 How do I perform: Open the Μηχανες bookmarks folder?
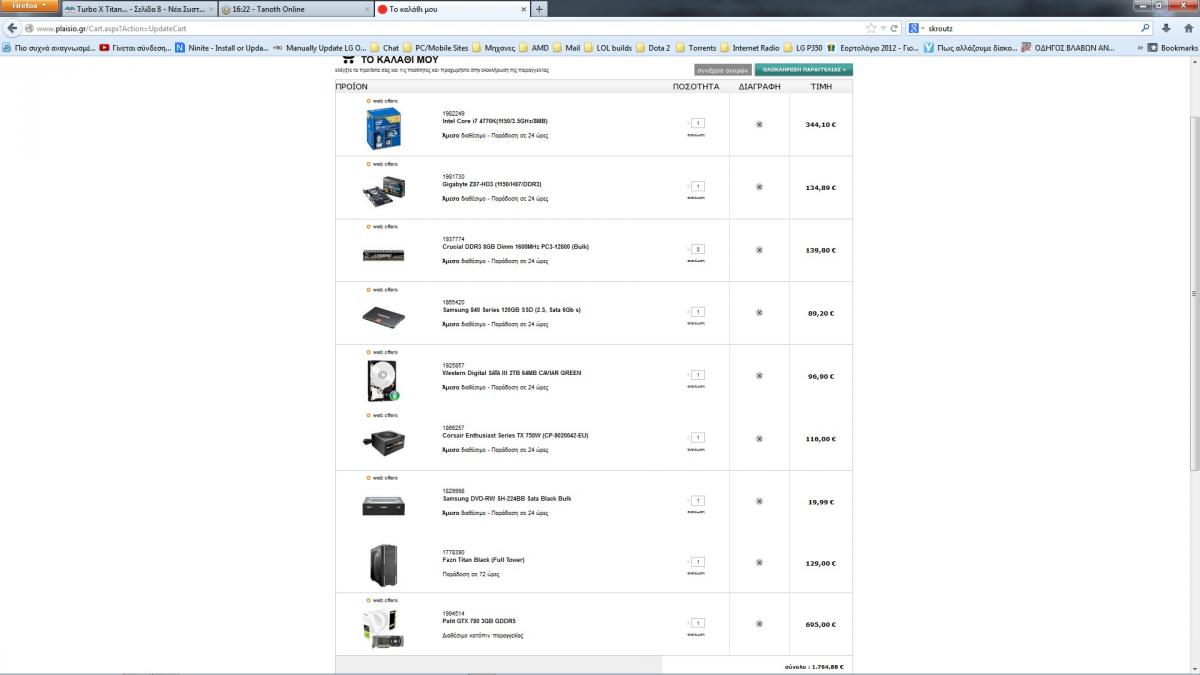(493, 47)
